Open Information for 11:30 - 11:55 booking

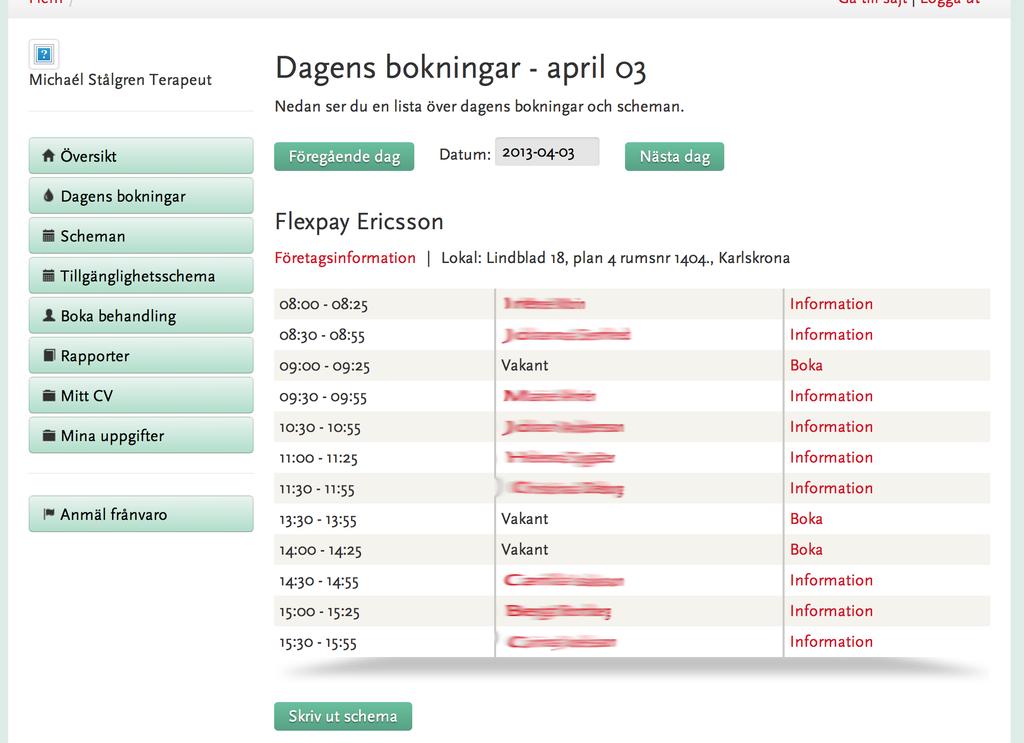point(831,488)
